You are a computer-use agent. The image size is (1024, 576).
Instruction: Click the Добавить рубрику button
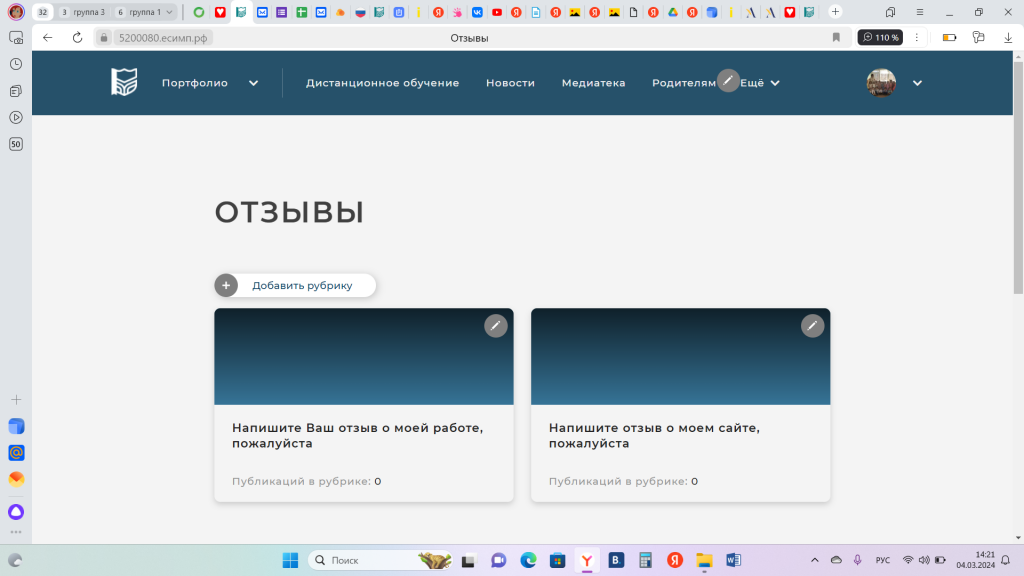[302, 286]
